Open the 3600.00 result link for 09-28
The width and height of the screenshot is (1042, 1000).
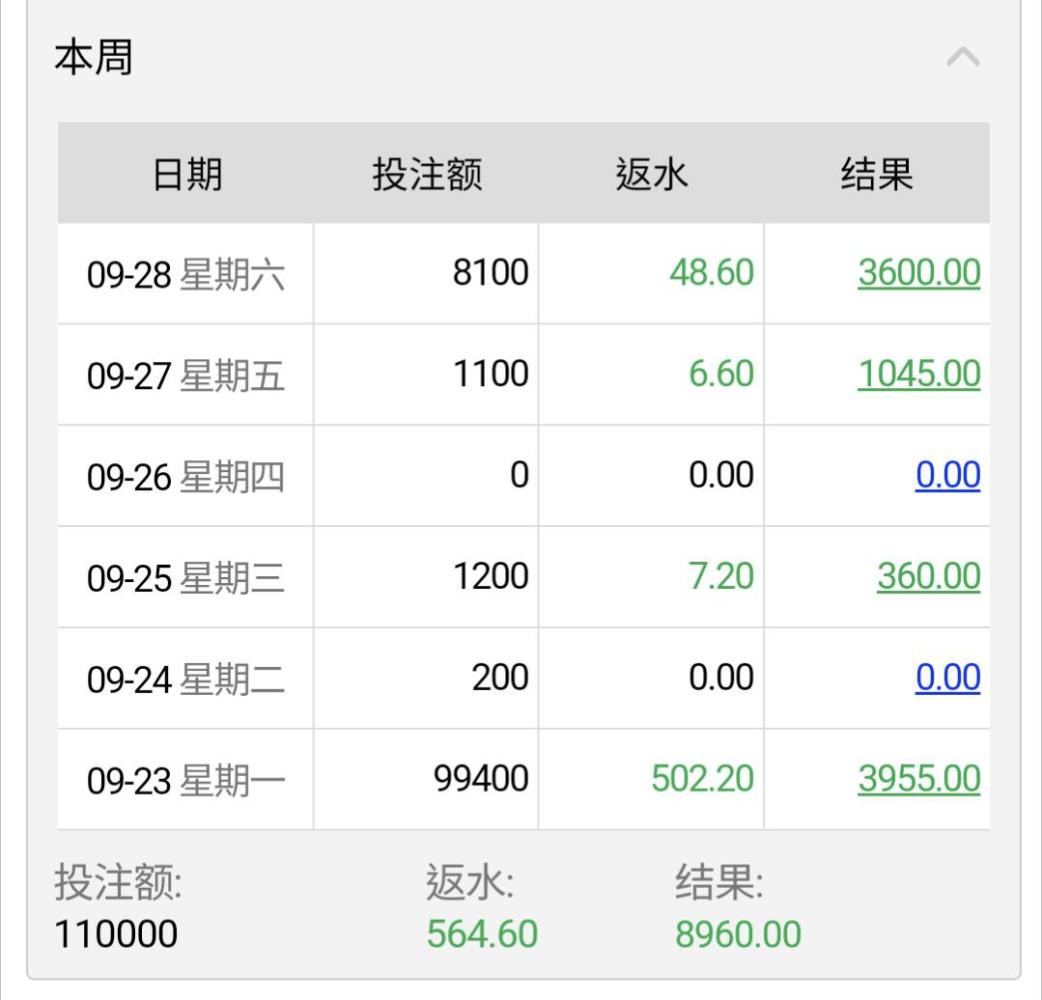pos(918,273)
